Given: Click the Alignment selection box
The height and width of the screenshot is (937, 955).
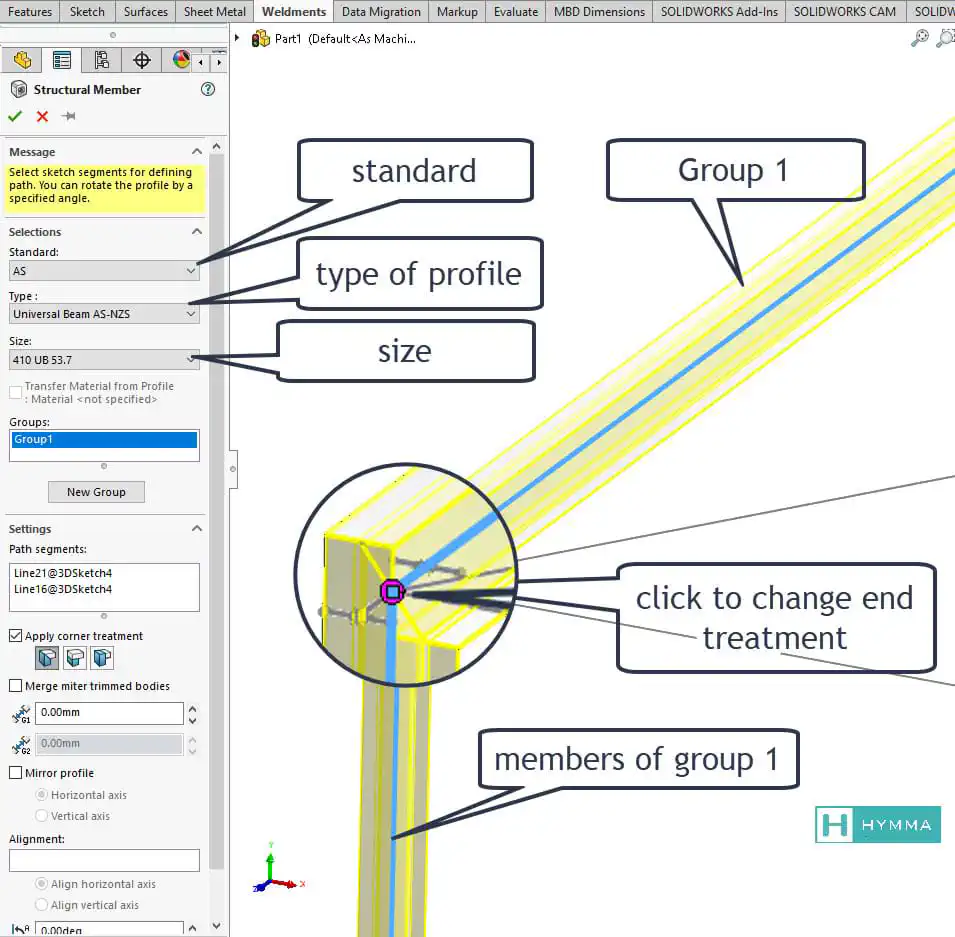Looking at the screenshot, I should 104,860.
